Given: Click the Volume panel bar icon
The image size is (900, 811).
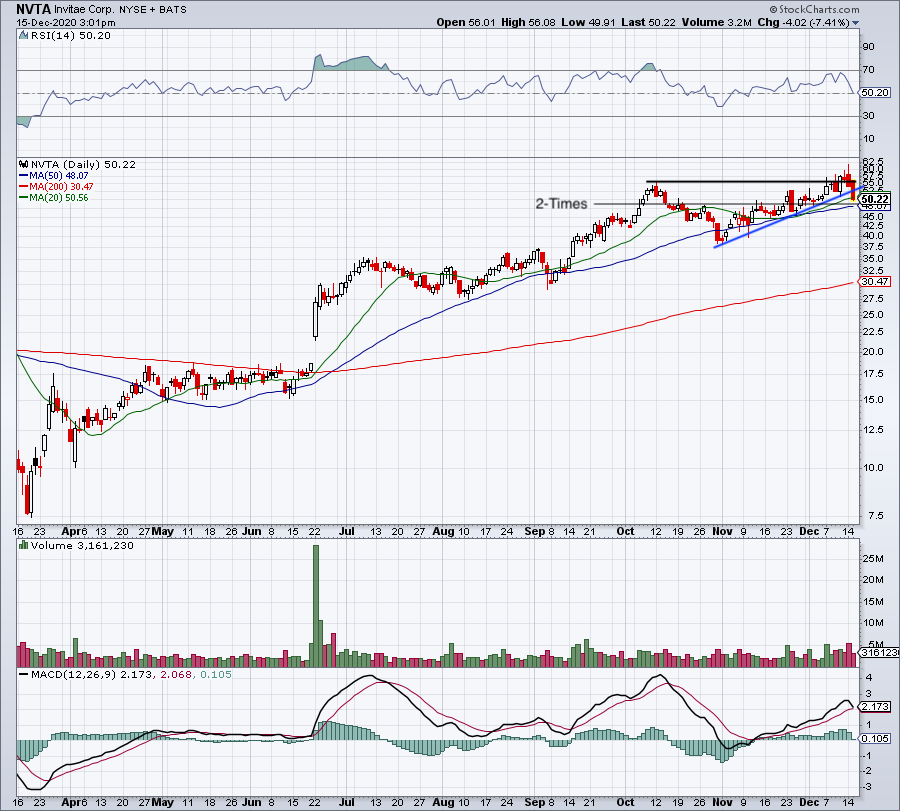Looking at the screenshot, I should click(24, 545).
